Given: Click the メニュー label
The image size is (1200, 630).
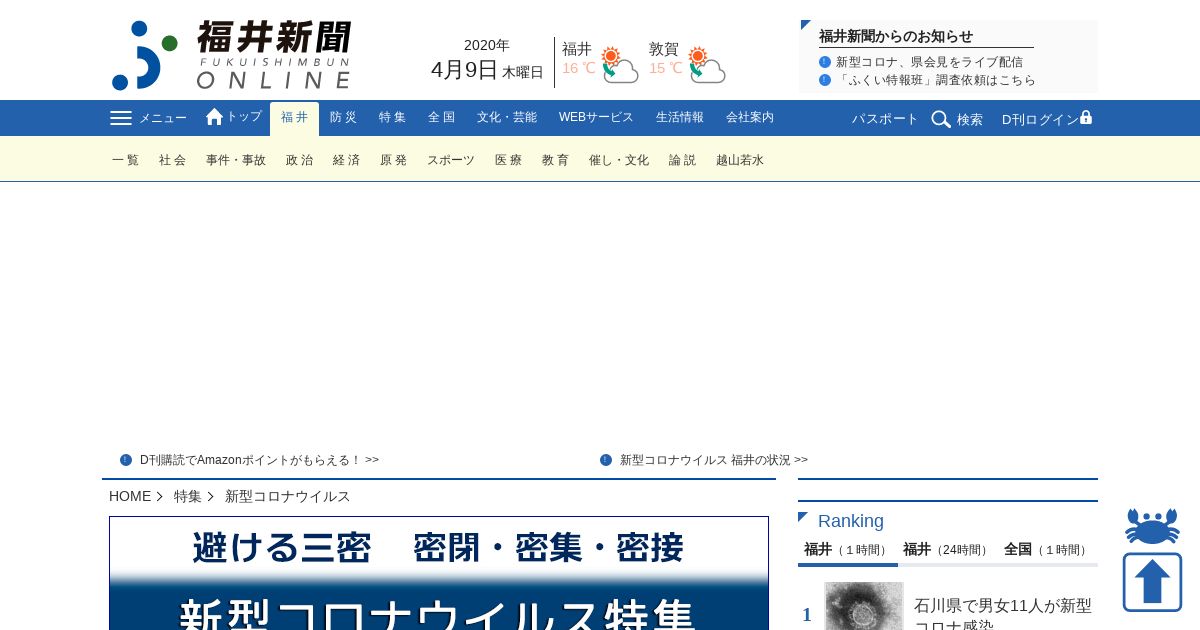Looking at the screenshot, I should pyautogui.click(x=162, y=118).
